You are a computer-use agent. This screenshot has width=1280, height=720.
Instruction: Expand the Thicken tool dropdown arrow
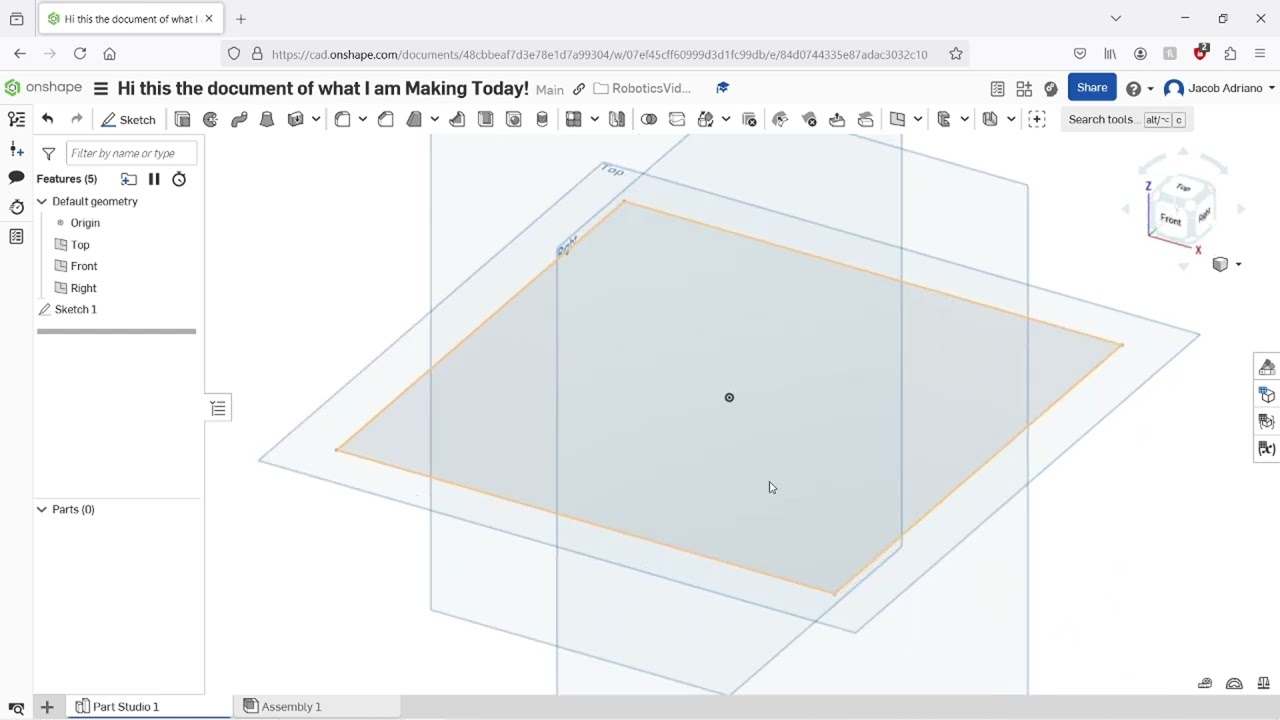316,119
